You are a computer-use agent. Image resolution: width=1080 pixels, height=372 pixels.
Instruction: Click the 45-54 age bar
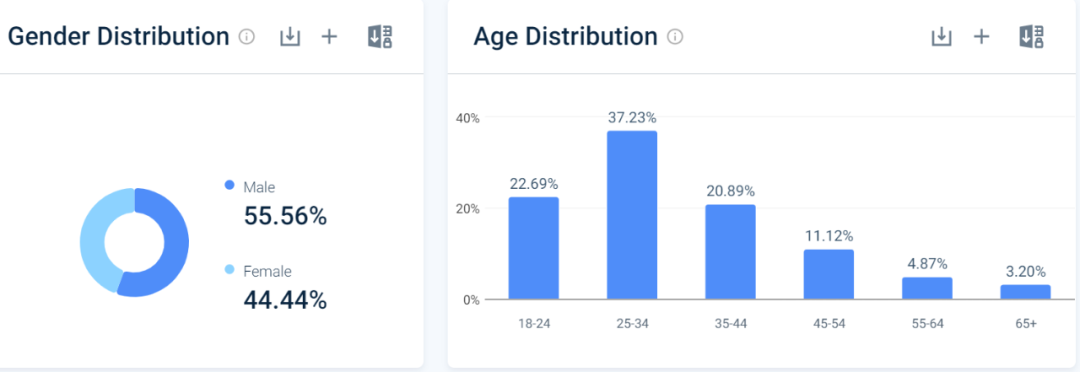829,274
